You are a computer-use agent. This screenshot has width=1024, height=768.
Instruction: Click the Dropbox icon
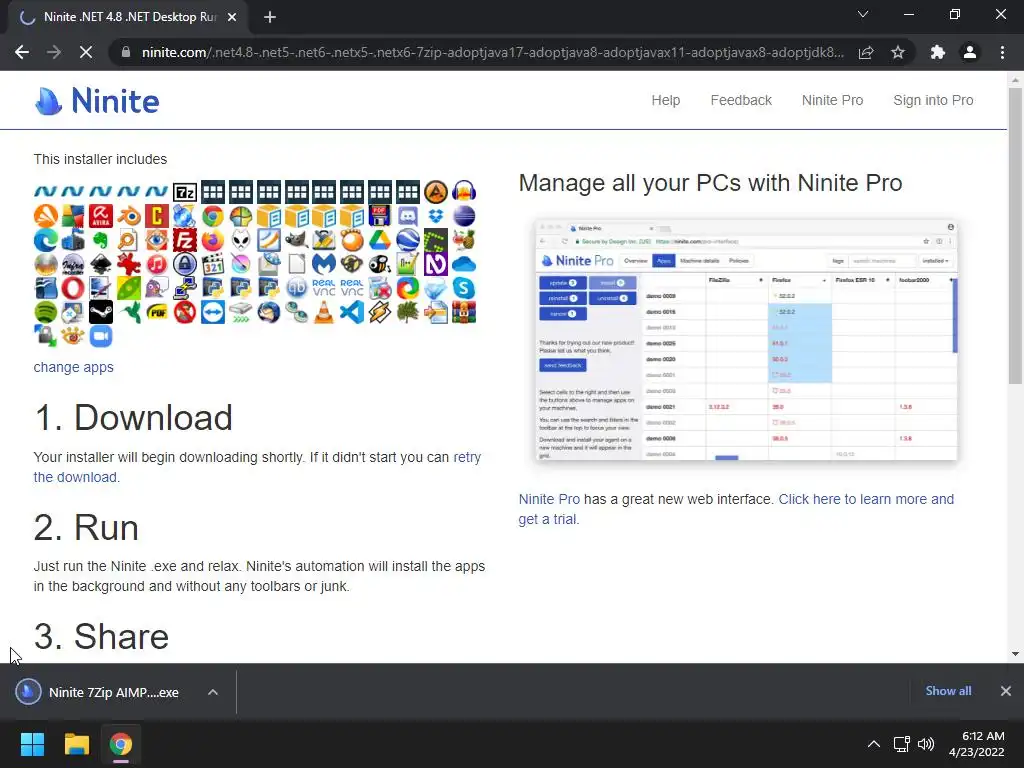pos(436,216)
